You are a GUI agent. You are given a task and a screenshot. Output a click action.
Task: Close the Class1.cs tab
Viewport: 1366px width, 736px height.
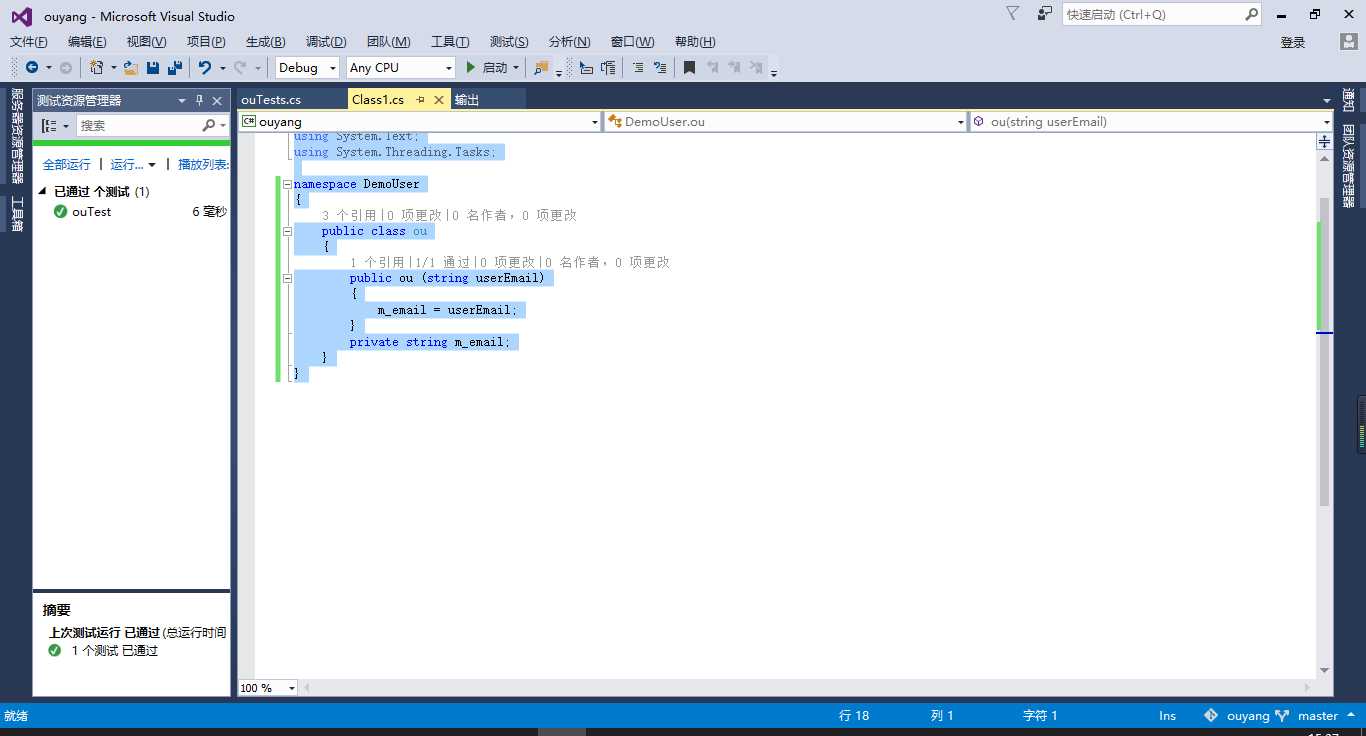coord(439,100)
